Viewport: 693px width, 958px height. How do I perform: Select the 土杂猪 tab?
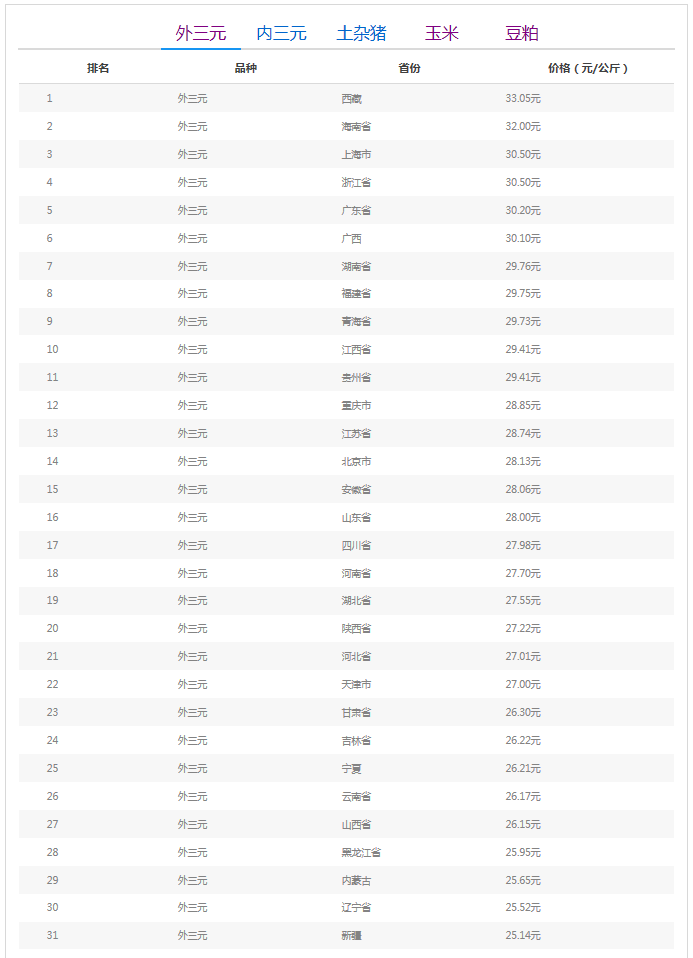(361, 33)
